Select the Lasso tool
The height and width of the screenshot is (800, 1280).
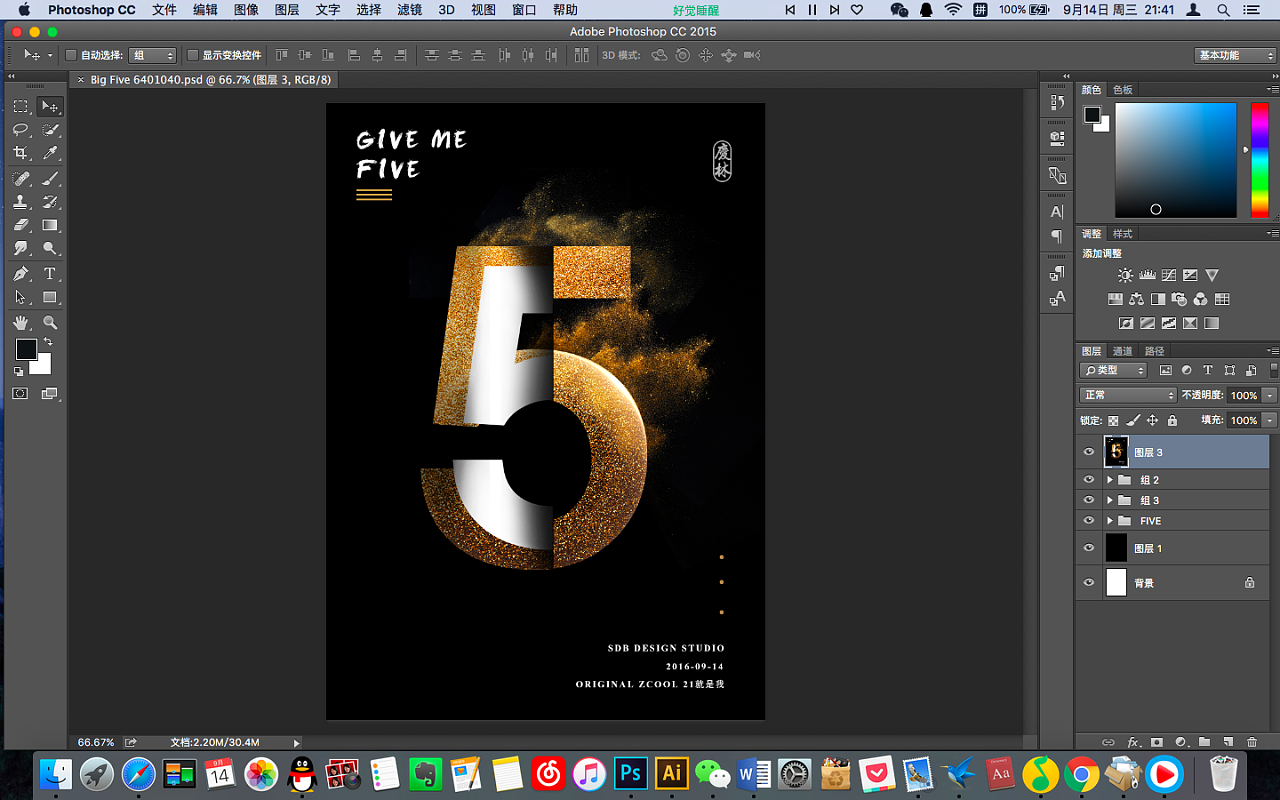tap(20, 130)
